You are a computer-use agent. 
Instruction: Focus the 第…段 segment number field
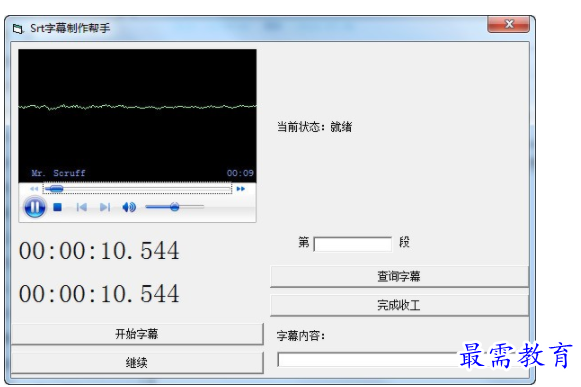pyautogui.click(x=352, y=244)
